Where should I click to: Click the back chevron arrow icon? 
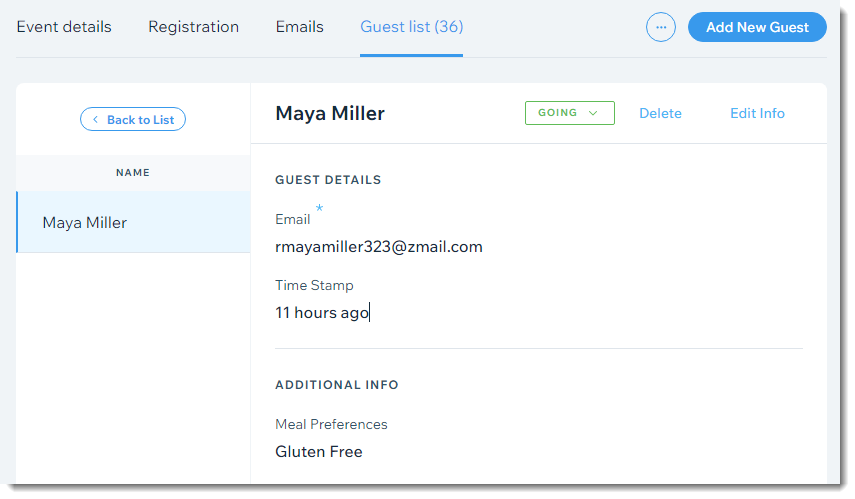pos(95,119)
